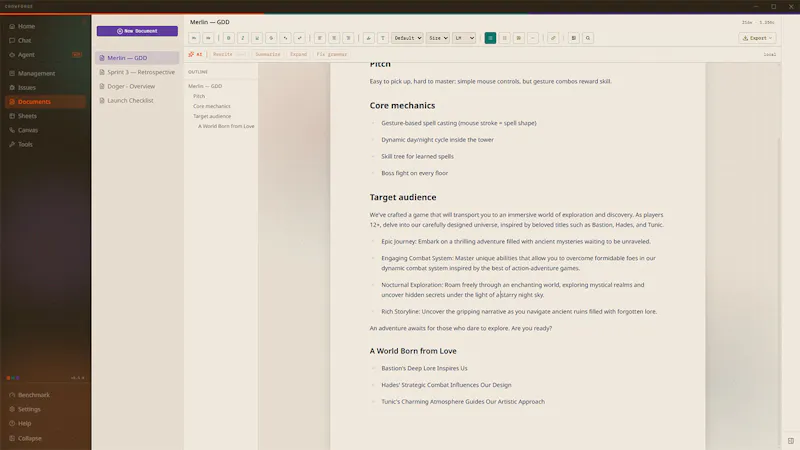The height and width of the screenshot is (450, 800).
Task: Jump to A World Born from Love outline entry
Action: tap(226, 126)
